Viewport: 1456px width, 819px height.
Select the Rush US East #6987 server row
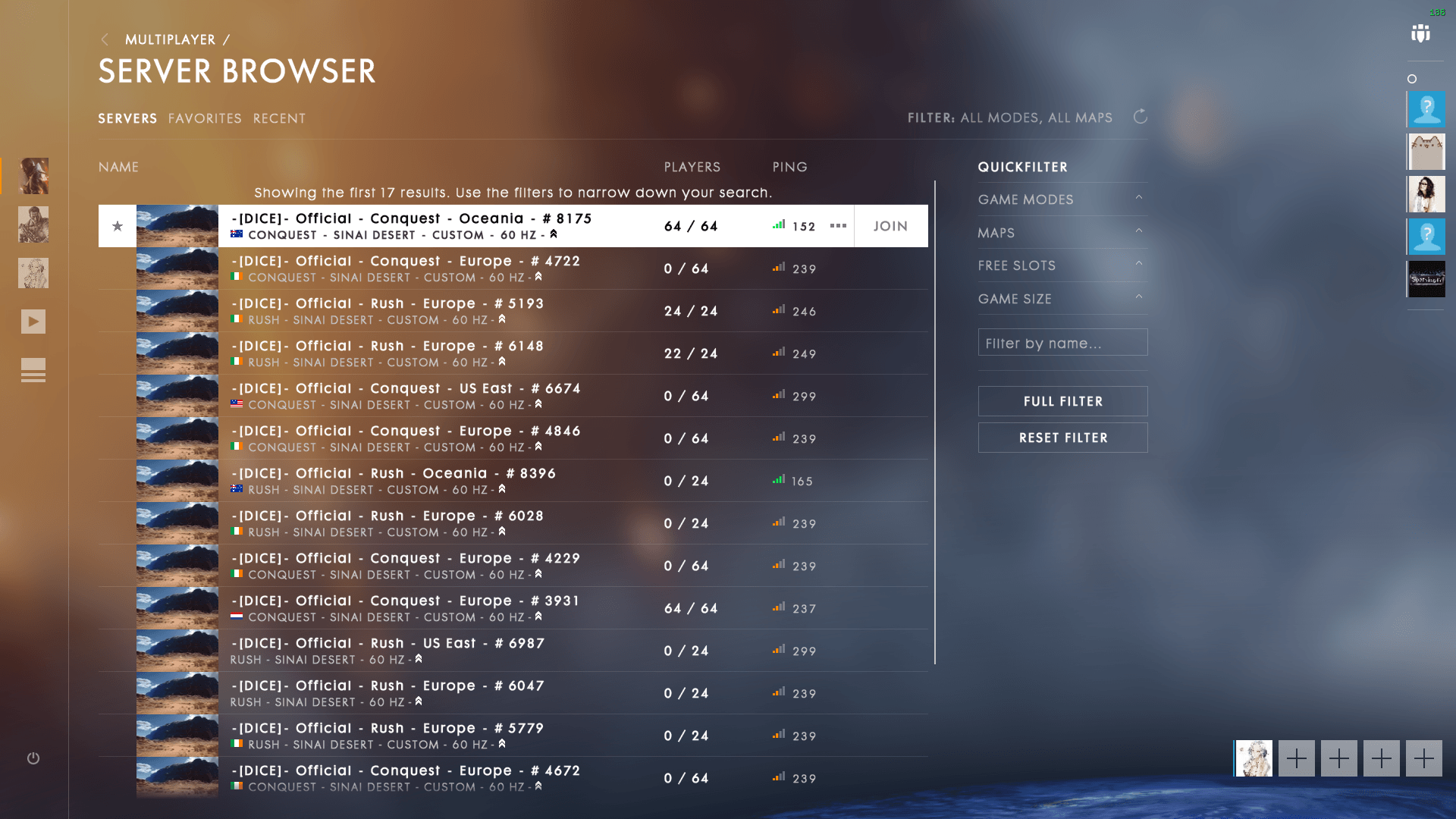513,651
